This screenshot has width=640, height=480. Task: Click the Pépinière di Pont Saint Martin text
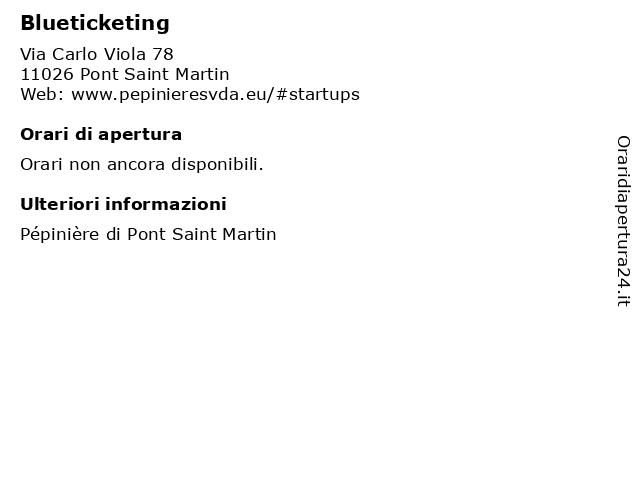148,235
